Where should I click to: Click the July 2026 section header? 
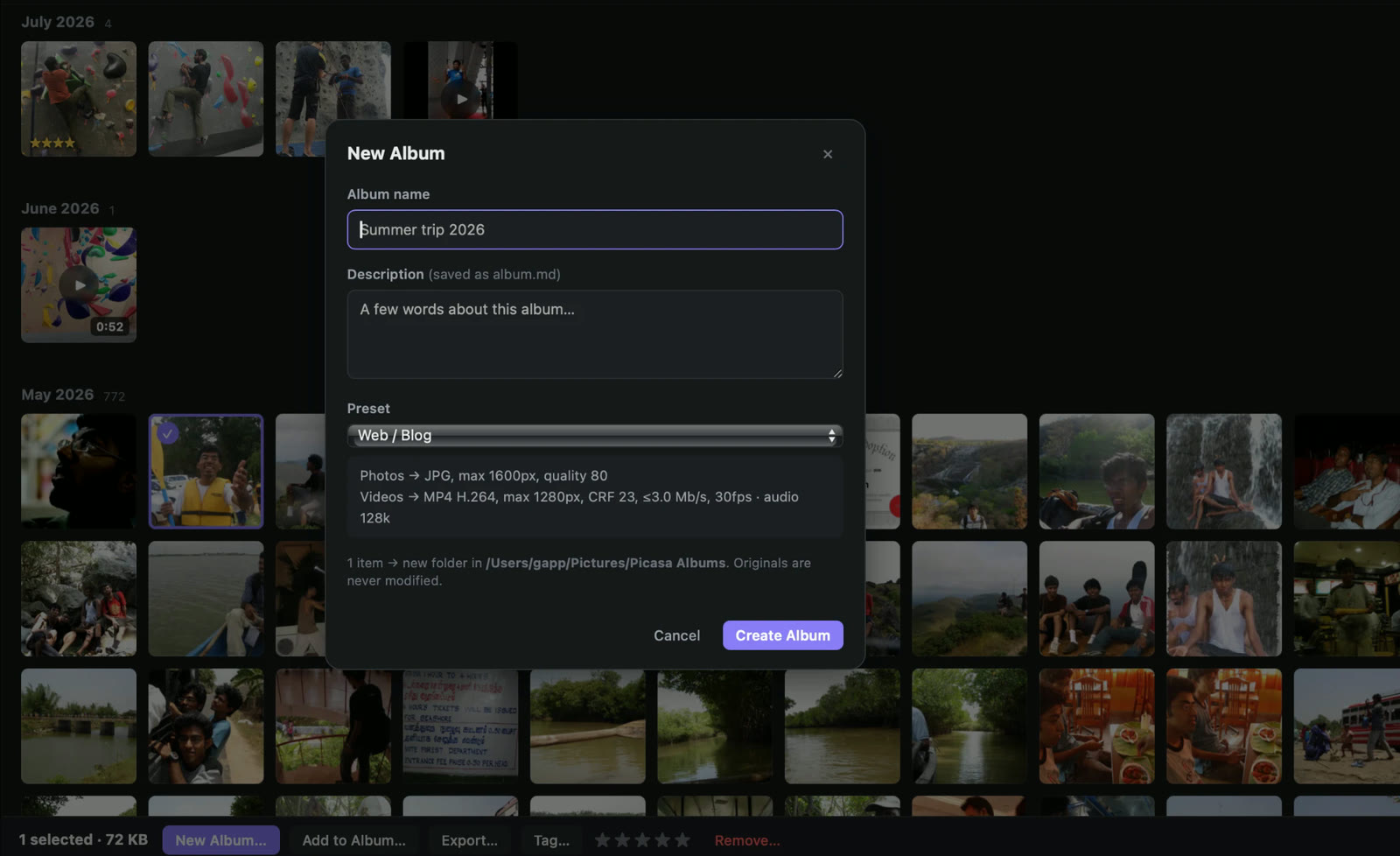click(x=58, y=22)
